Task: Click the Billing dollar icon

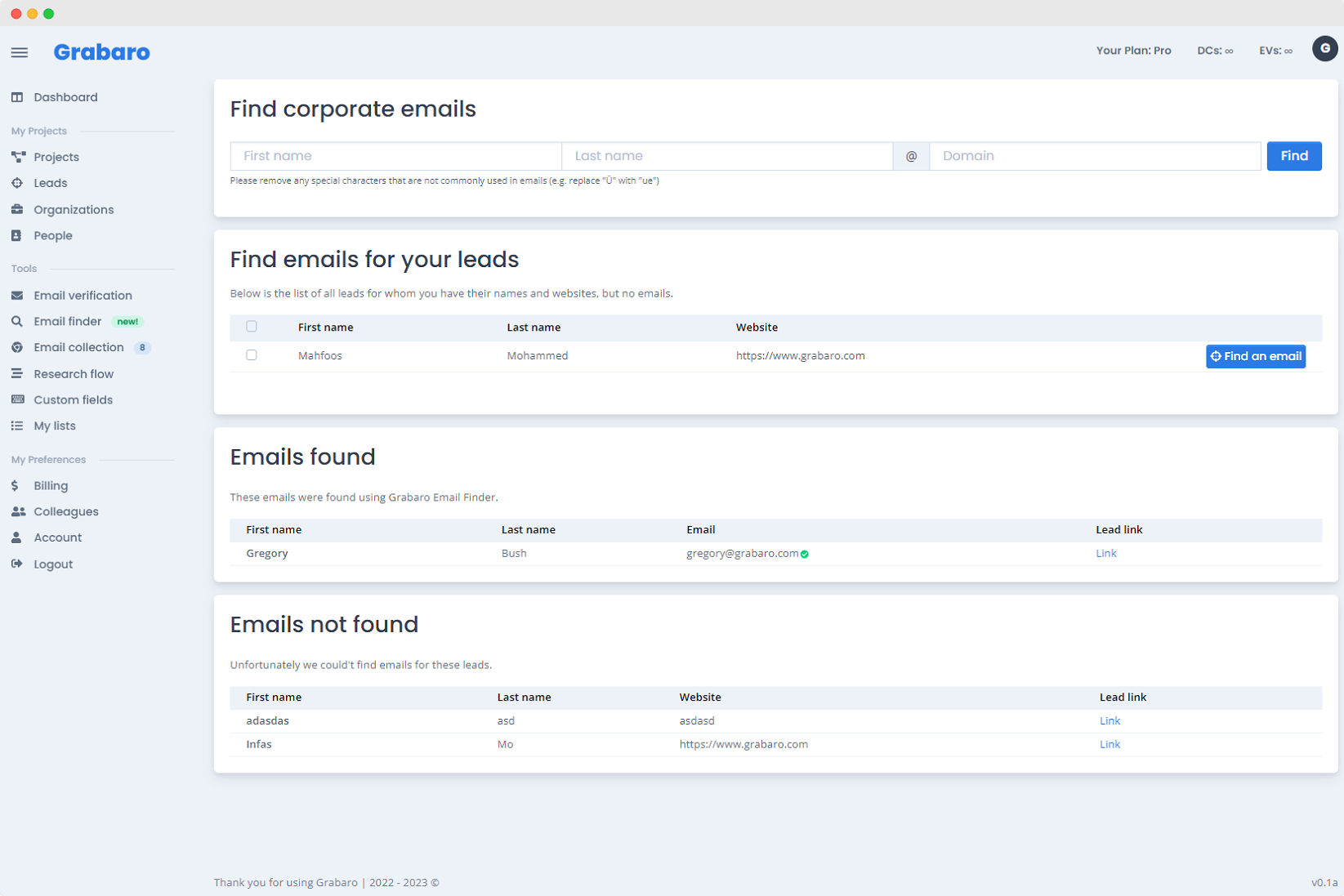Action: click(x=16, y=486)
